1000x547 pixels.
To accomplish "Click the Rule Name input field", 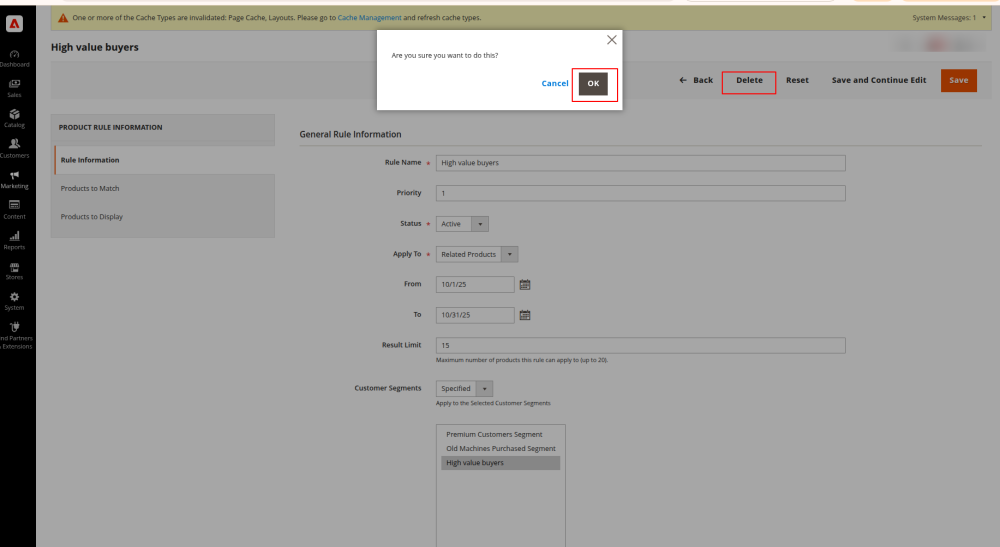I will (x=640, y=163).
